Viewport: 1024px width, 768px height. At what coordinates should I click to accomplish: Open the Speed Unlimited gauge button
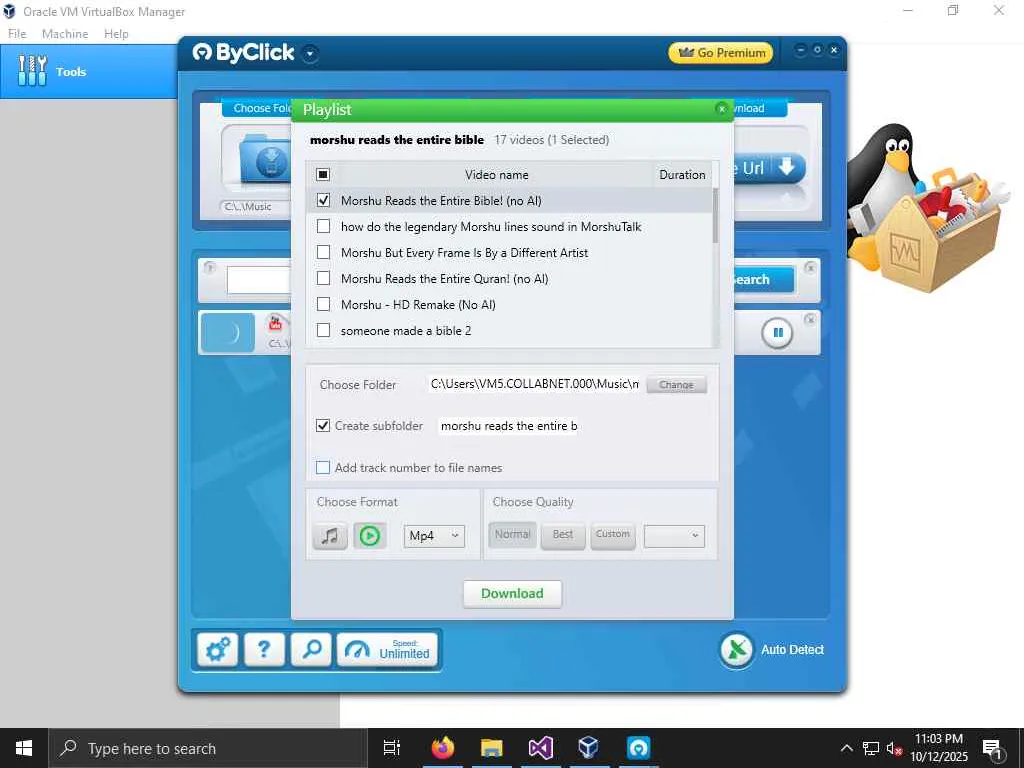click(387, 649)
